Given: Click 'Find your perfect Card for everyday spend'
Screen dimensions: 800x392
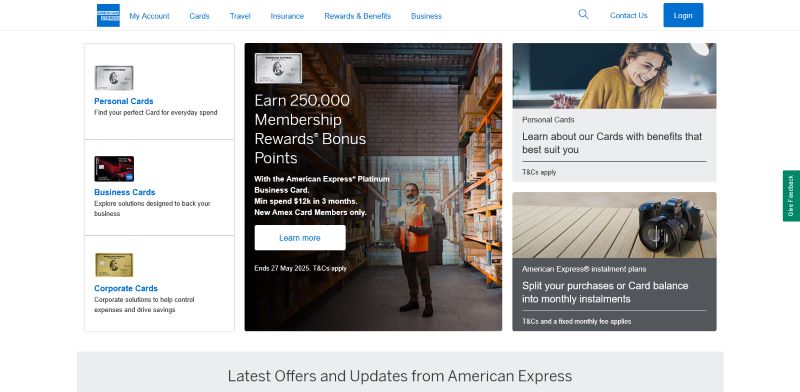Looking at the screenshot, I should tap(156, 112).
